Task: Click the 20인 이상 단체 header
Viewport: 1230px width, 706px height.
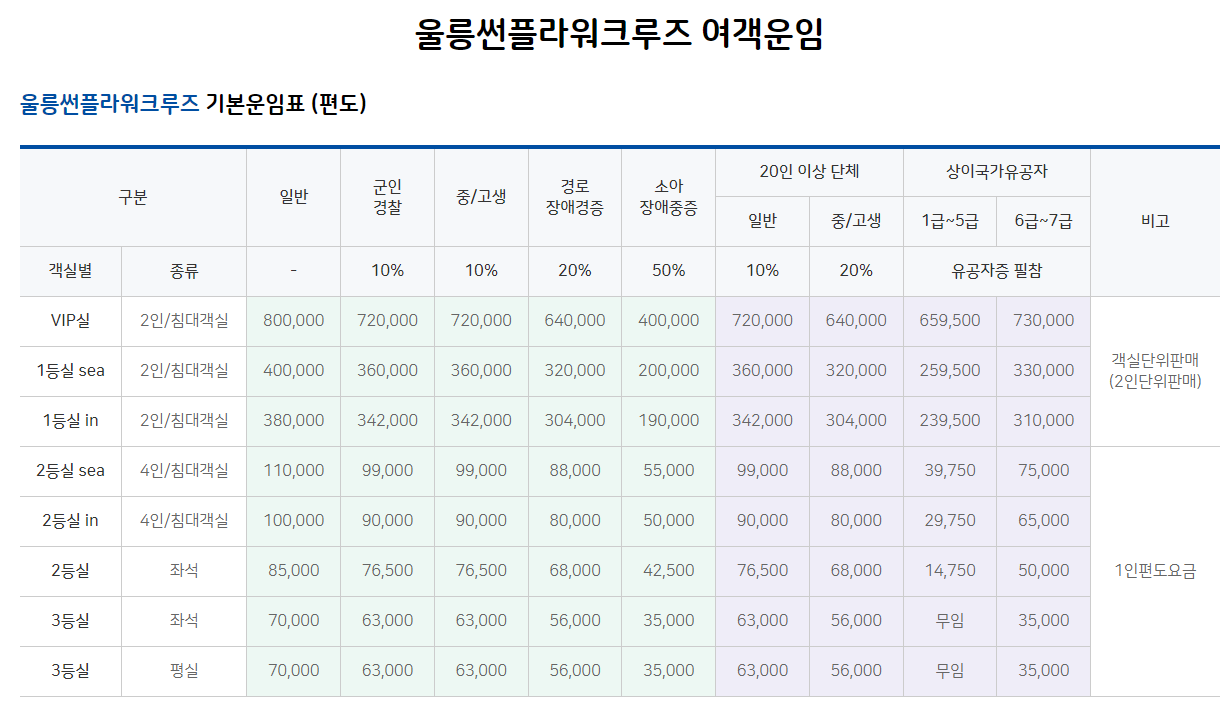Action: 810,172
